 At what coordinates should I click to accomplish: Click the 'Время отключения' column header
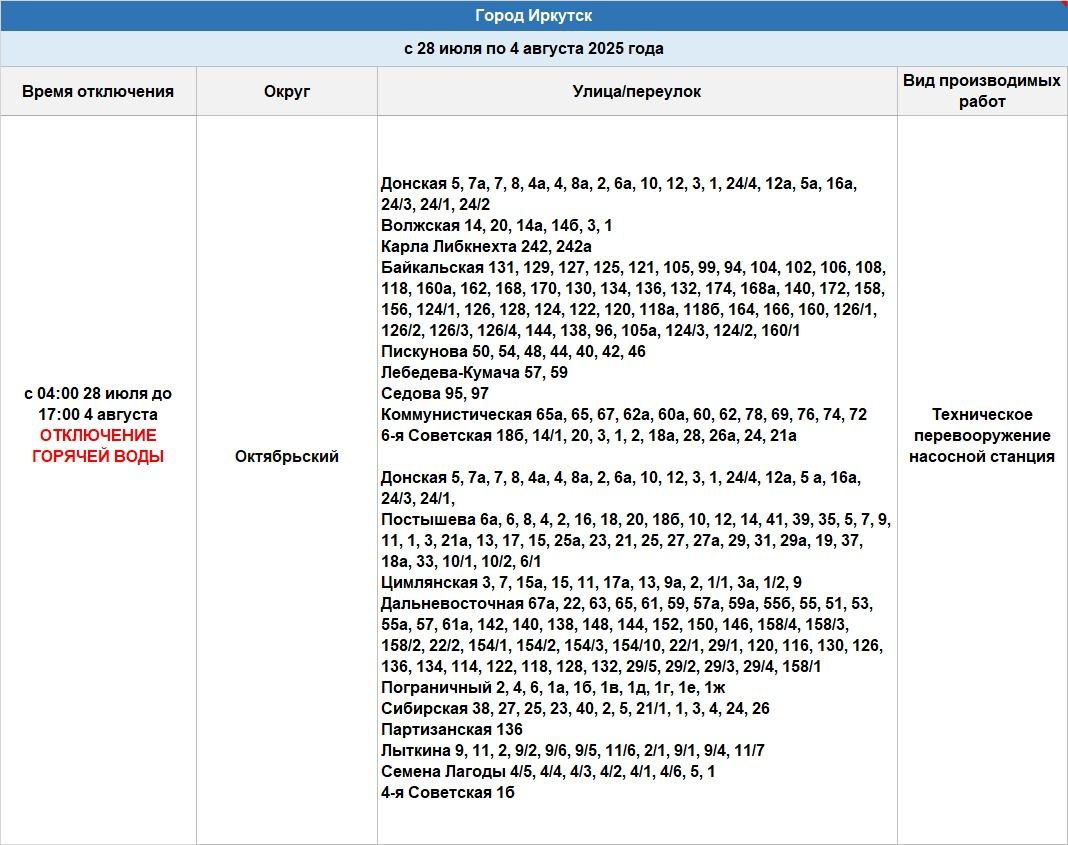click(x=98, y=92)
